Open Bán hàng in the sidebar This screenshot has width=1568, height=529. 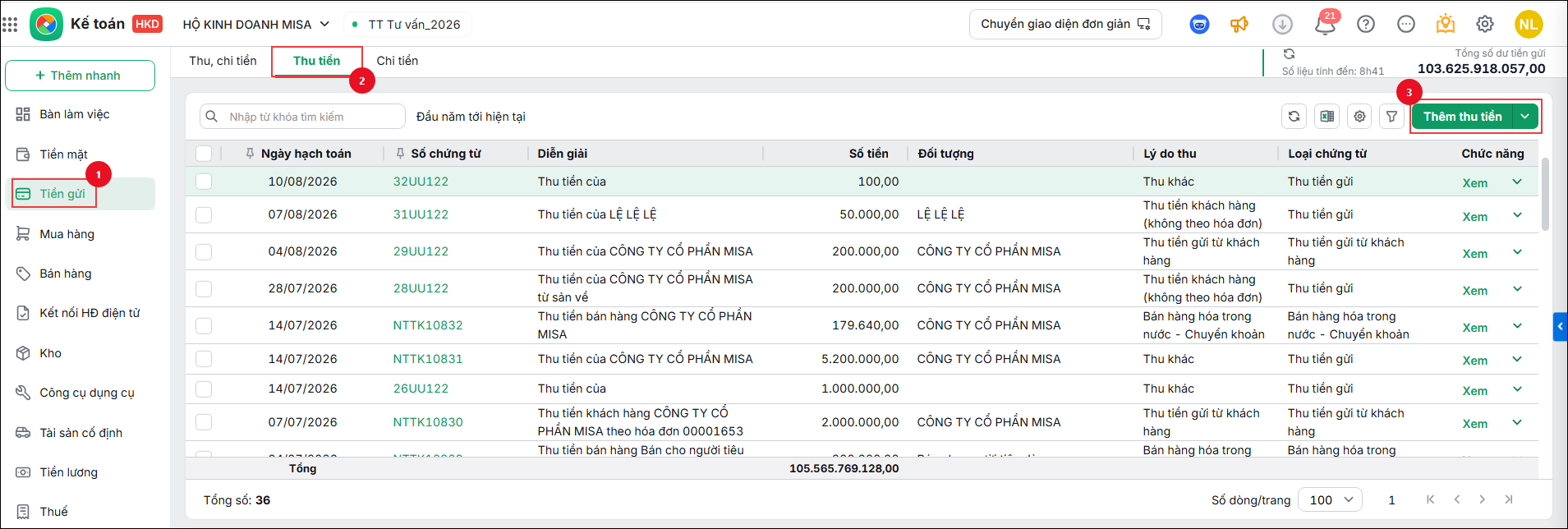[80, 274]
